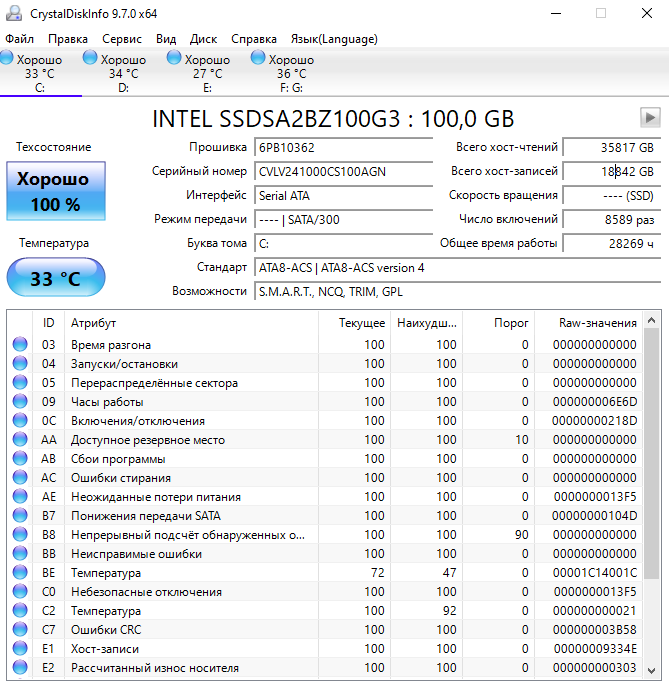Open the Язык(Language) menu
669x682 pixels.
click(x=334, y=39)
